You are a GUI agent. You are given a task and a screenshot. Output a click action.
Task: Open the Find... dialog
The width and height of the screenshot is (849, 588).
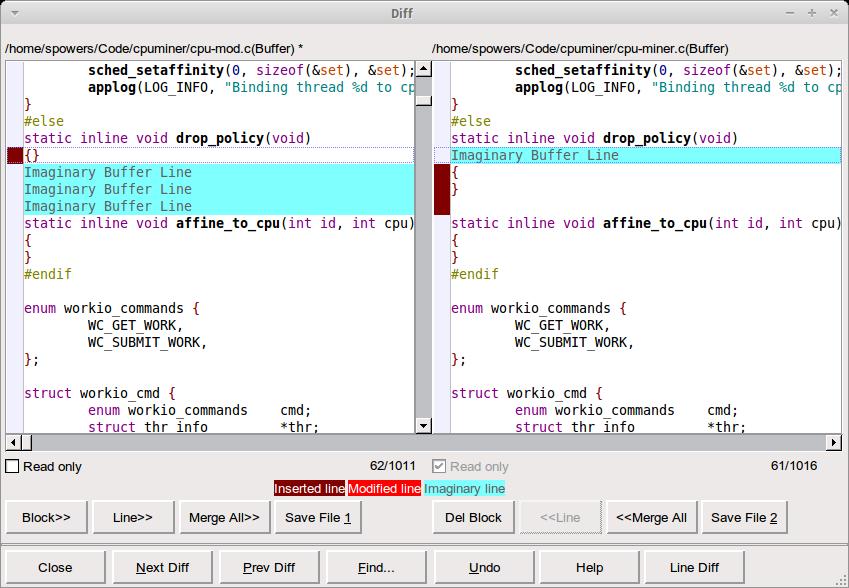[x=376, y=567]
